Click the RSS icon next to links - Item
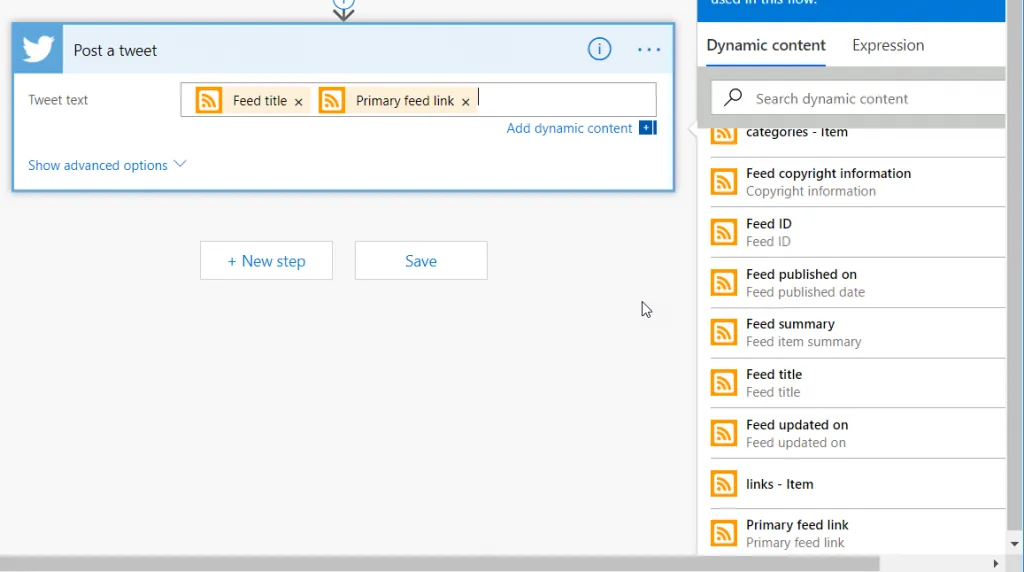The height and width of the screenshot is (572, 1024). tap(724, 484)
